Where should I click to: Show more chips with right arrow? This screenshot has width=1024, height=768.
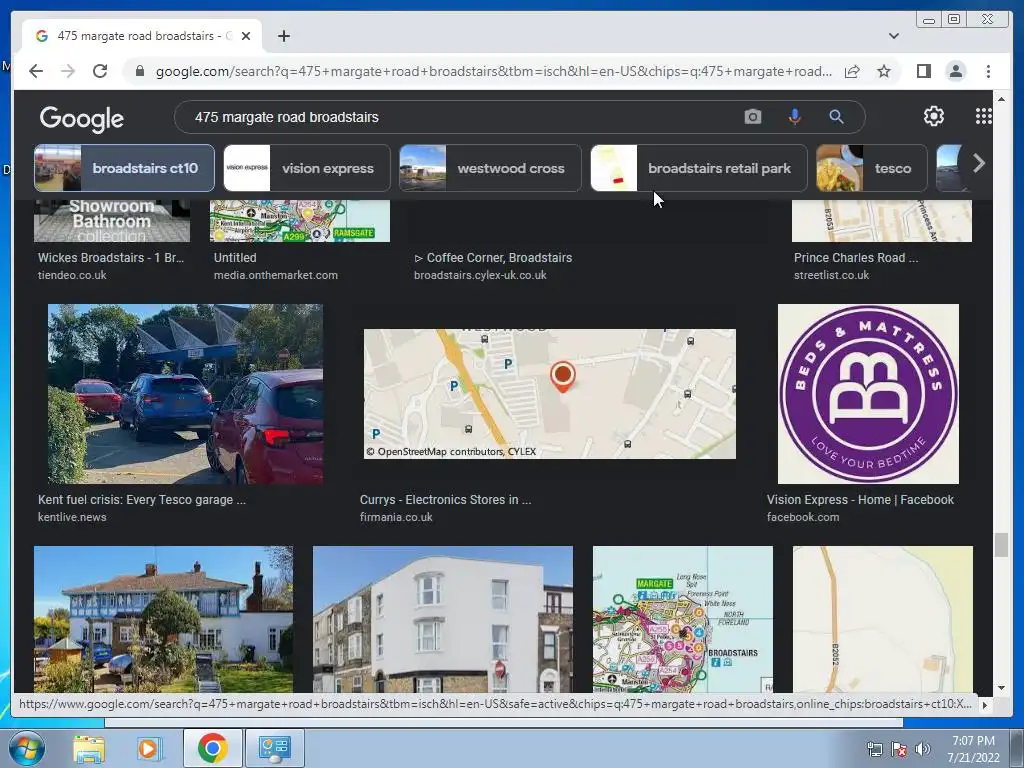(x=978, y=163)
